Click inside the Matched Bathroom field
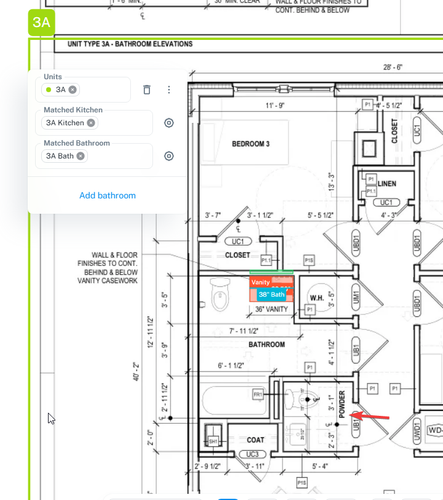This screenshot has height=500, width=443. tap(94, 156)
